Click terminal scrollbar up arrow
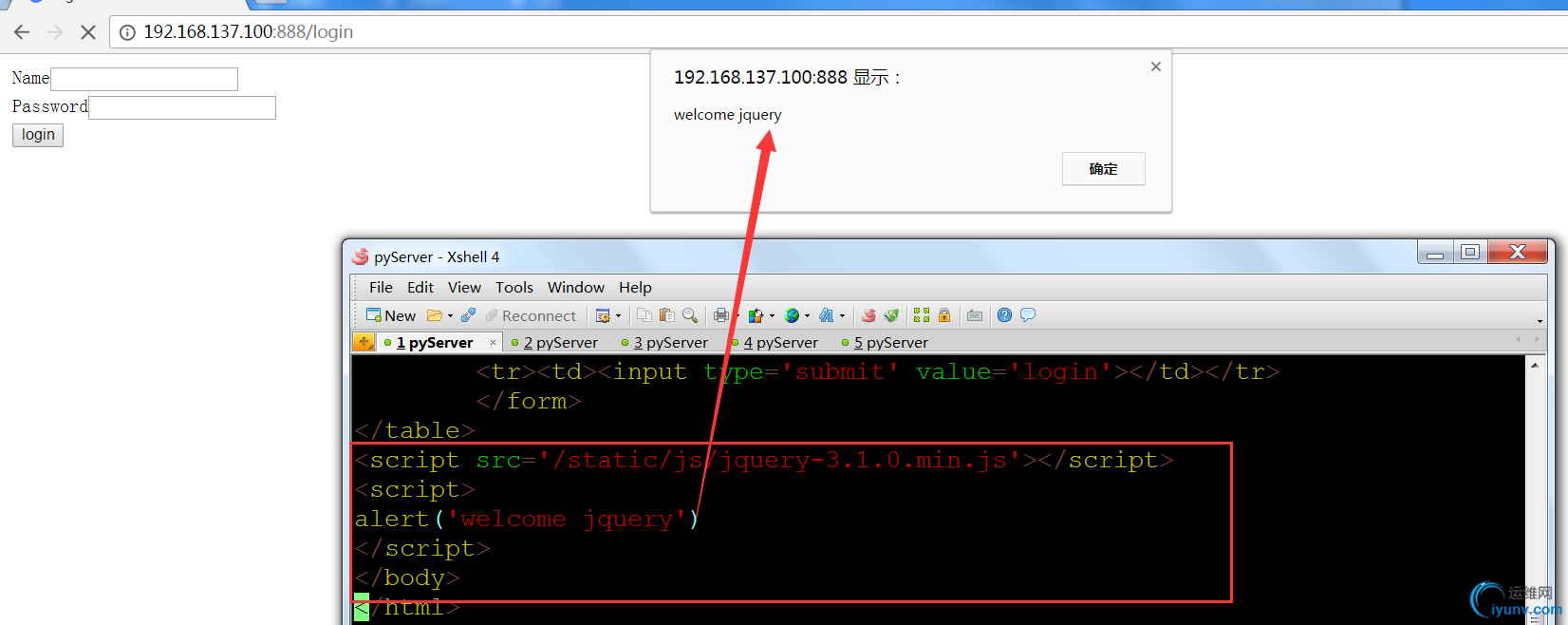 [x=1535, y=365]
